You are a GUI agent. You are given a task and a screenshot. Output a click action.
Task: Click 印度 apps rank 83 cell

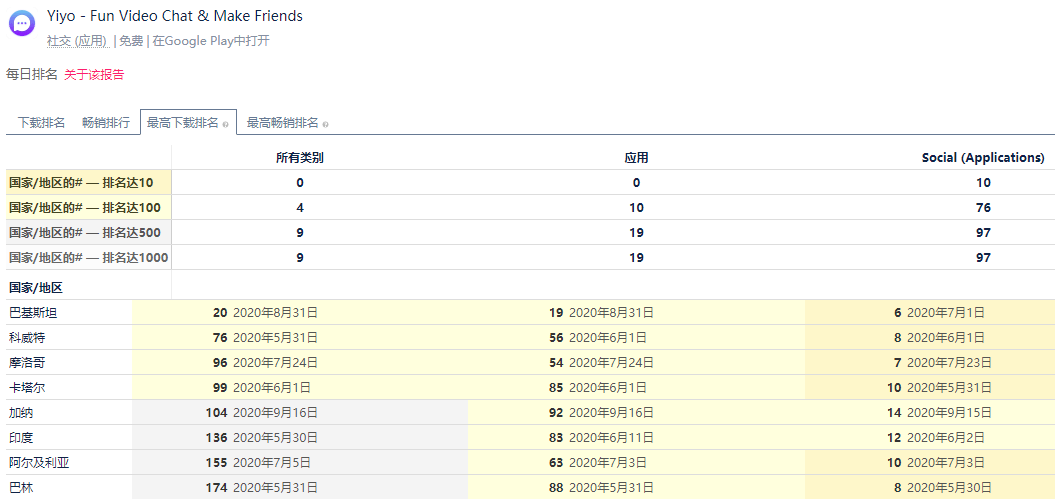pos(636,438)
